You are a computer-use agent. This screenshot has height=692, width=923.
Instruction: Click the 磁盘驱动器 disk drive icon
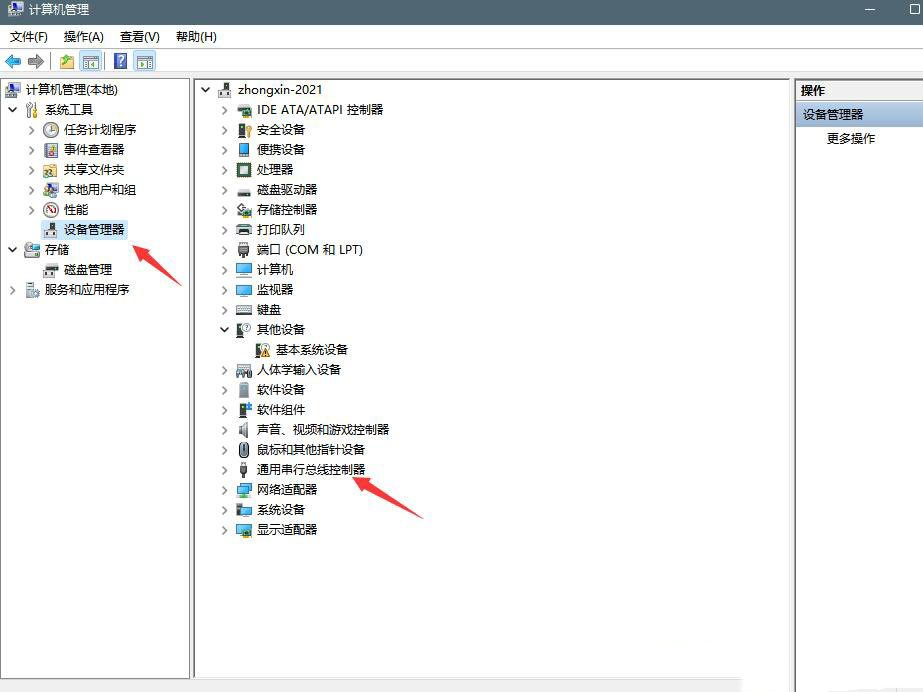[x=243, y=190]
